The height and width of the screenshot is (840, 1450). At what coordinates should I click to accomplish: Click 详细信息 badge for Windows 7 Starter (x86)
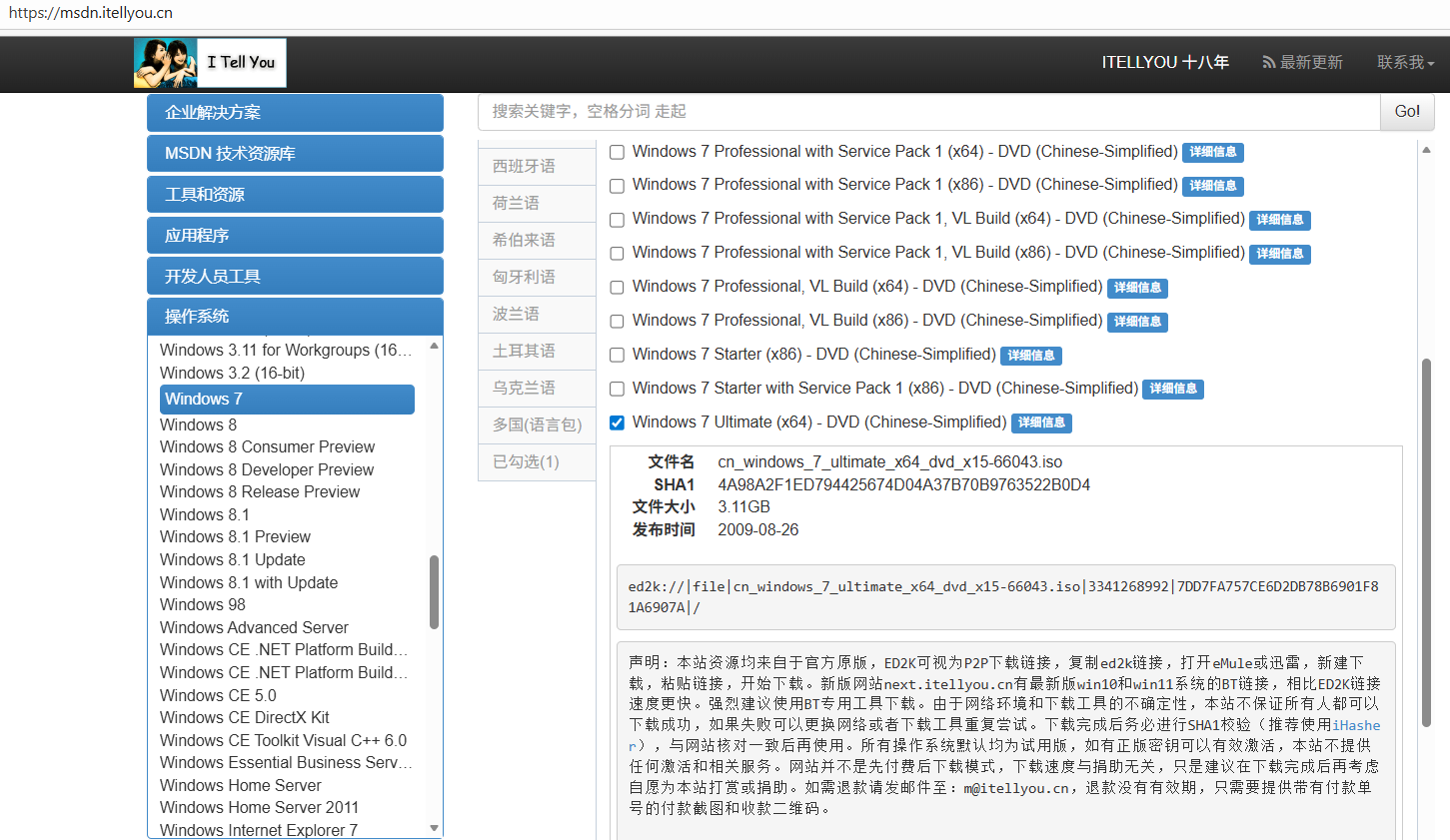pyautogui.click(x=1030, y=356)
